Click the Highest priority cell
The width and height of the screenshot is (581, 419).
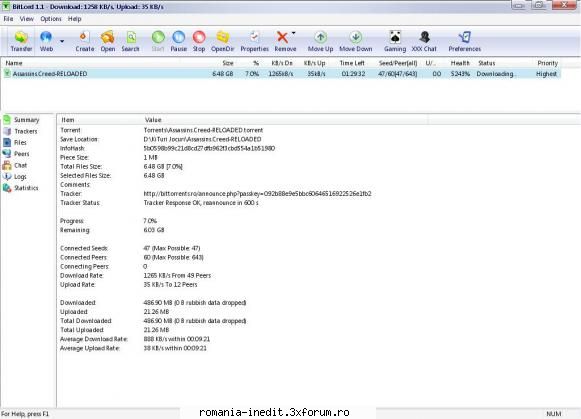point(546,74)
